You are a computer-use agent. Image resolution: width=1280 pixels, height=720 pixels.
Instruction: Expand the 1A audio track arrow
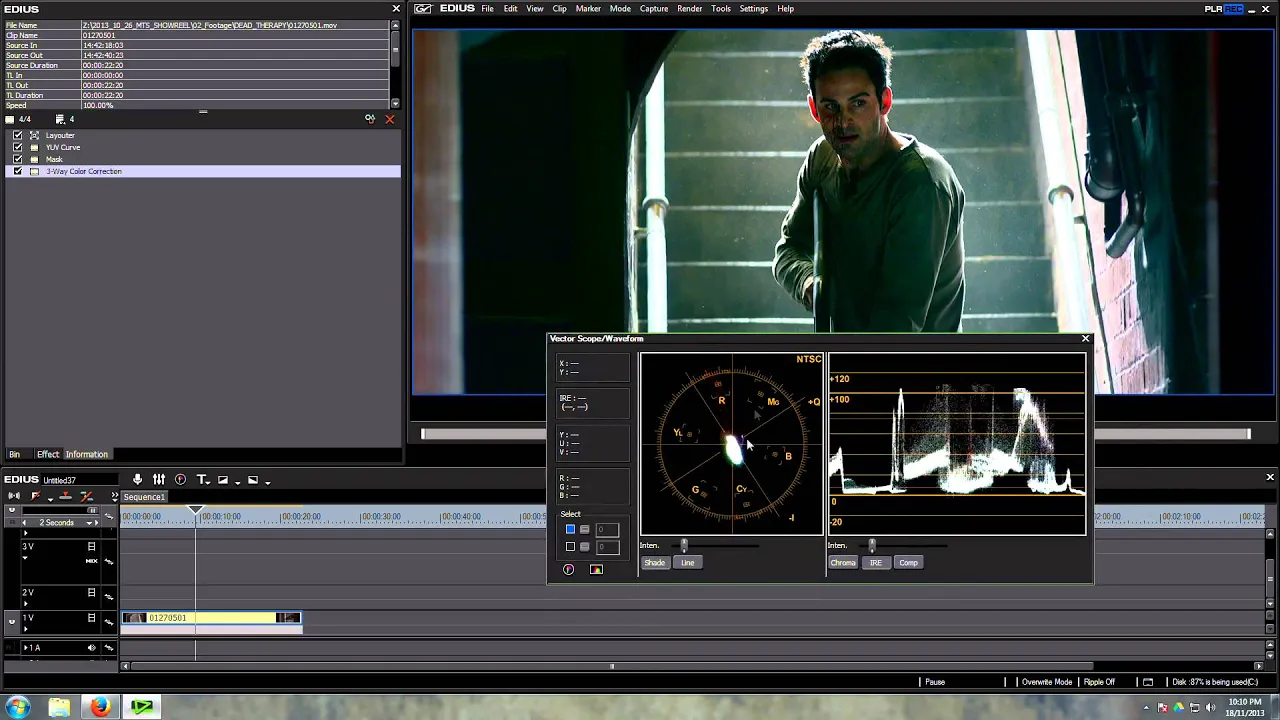26,648
